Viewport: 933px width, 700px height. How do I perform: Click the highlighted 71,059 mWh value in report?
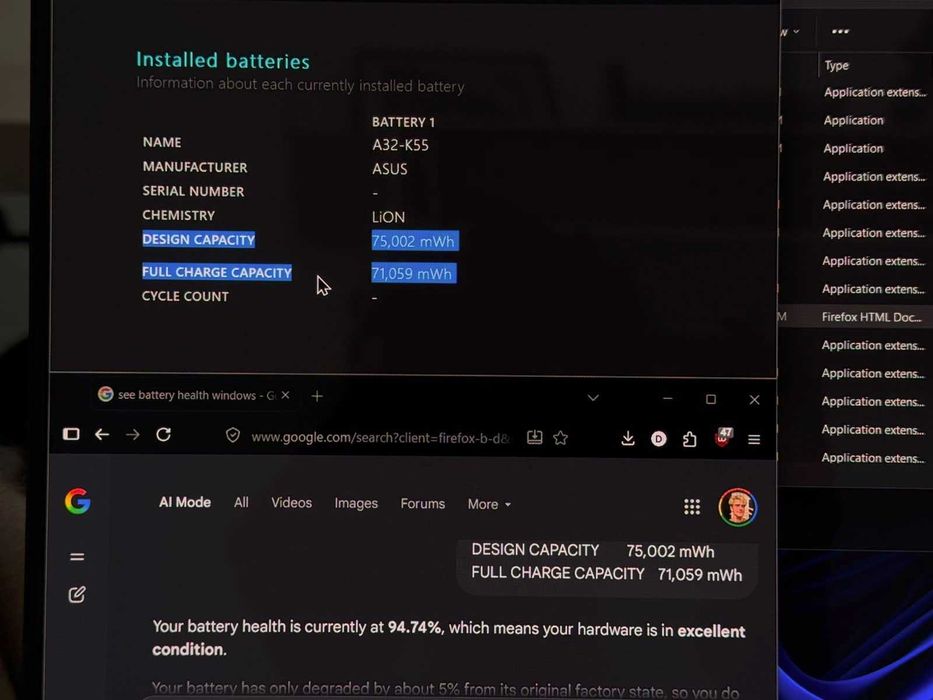[414, 273]
